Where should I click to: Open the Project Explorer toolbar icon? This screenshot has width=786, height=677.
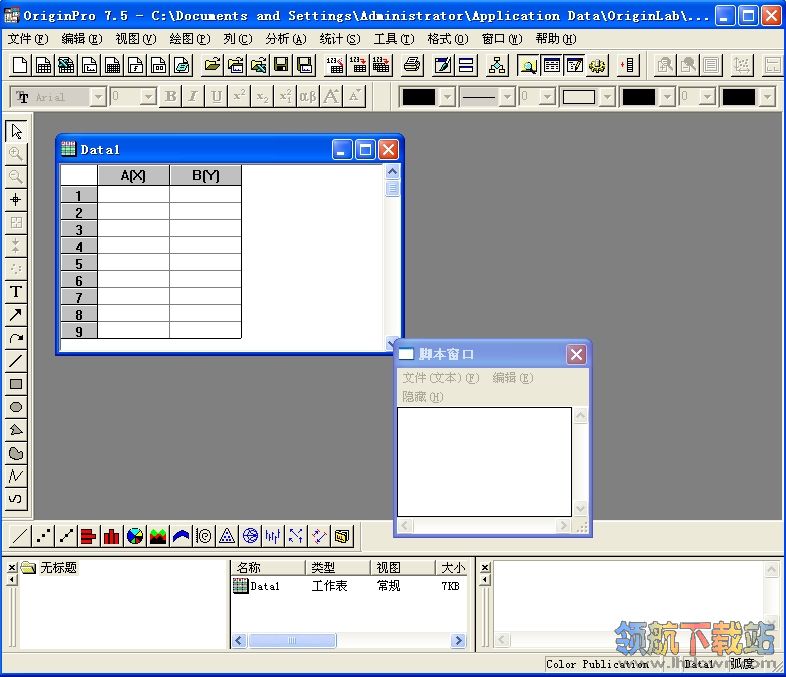pos(528,65)
